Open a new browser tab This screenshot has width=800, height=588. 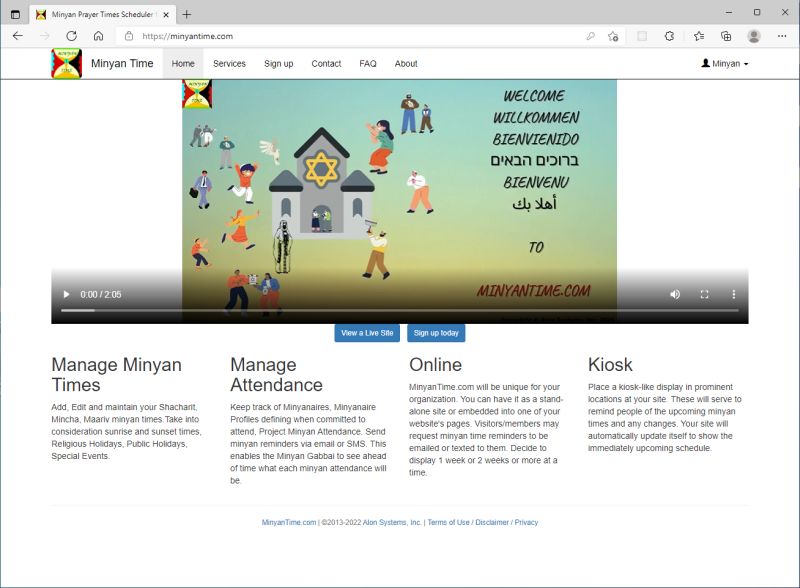coord(187,14)
